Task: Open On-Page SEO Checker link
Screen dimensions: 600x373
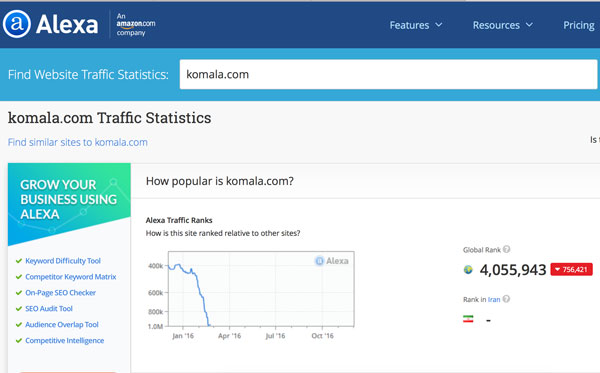Action: click(x=60, y=293)
